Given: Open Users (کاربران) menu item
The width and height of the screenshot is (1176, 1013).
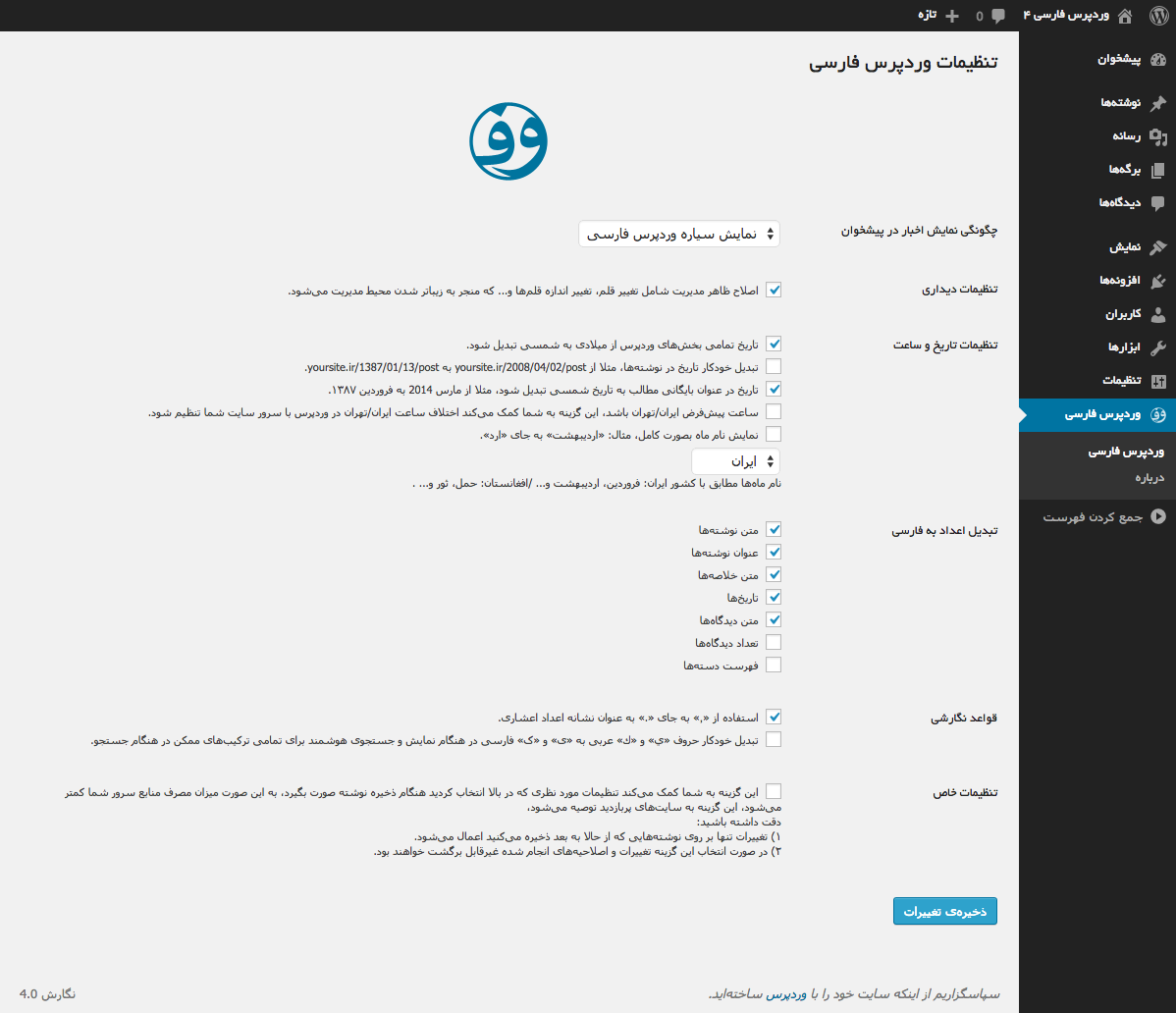Looking at the screenshot, I should [1097, 315].
